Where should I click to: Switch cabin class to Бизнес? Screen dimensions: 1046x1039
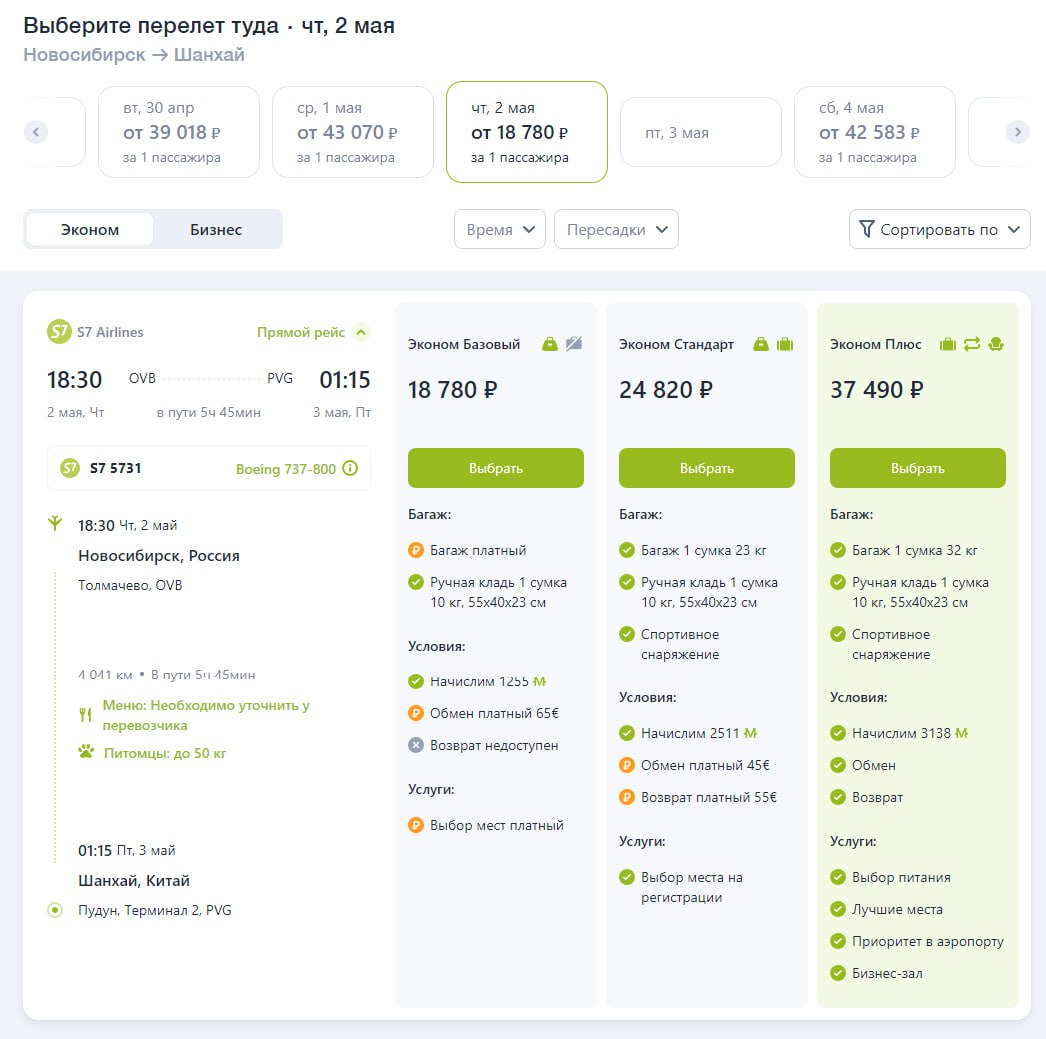pyautogui.click(x=216, y=229)
